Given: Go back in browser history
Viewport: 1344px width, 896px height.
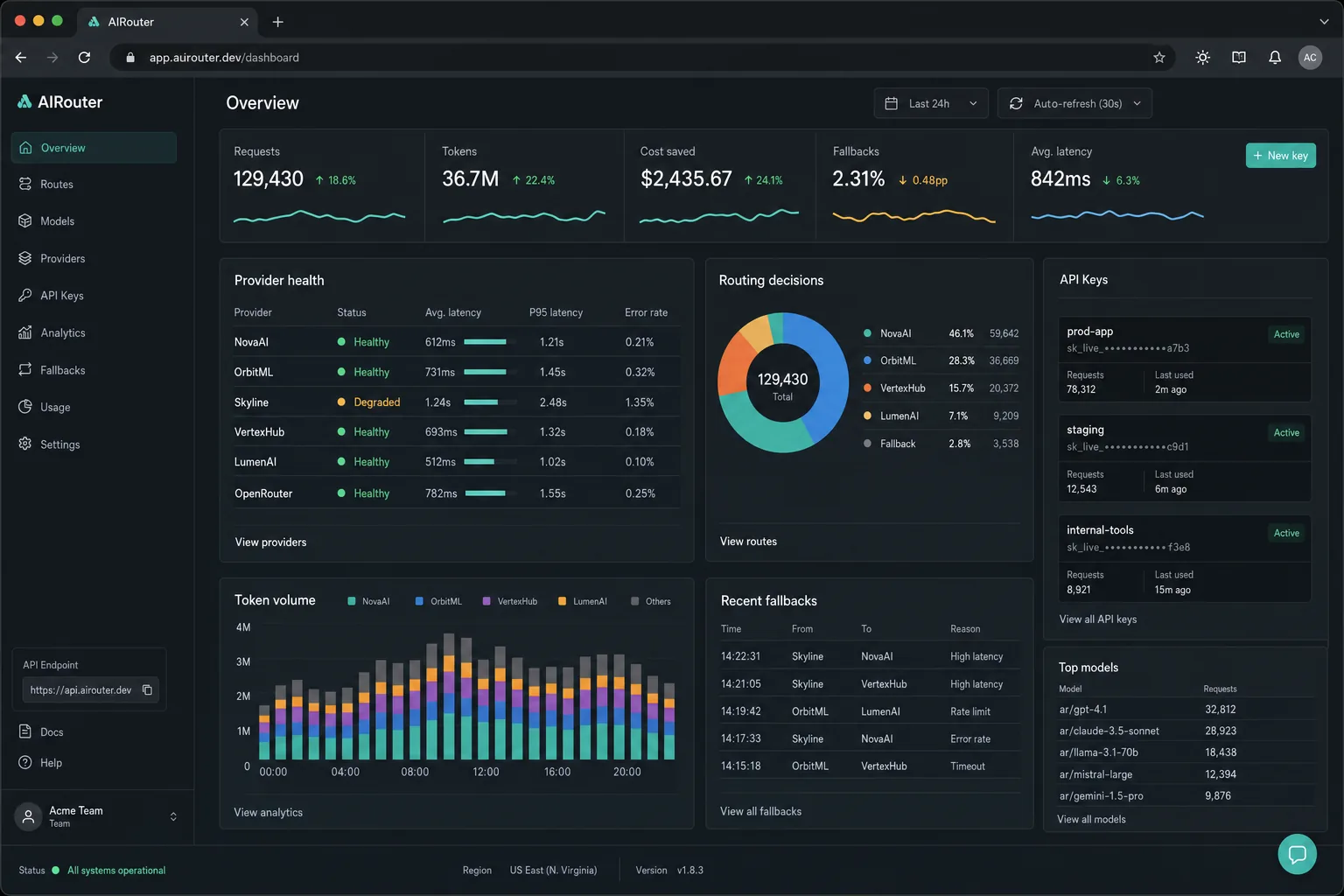Looking at the screenshot, I should tap(21, 58).
